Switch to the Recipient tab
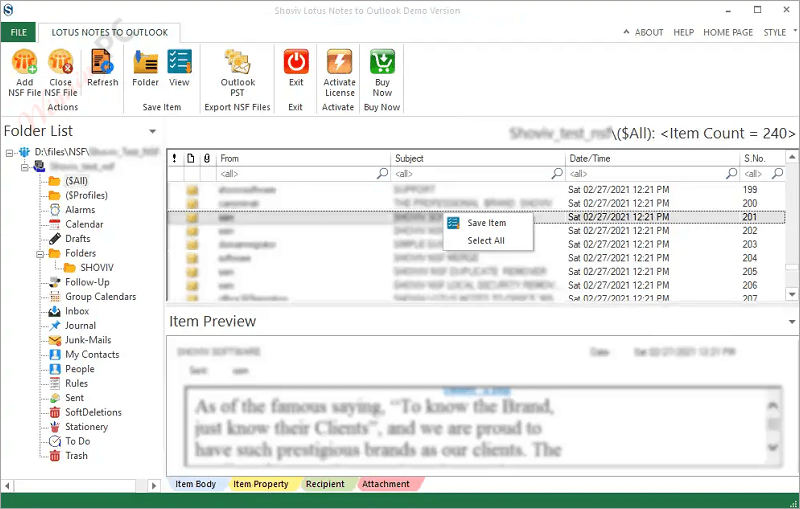 (326, 484)
